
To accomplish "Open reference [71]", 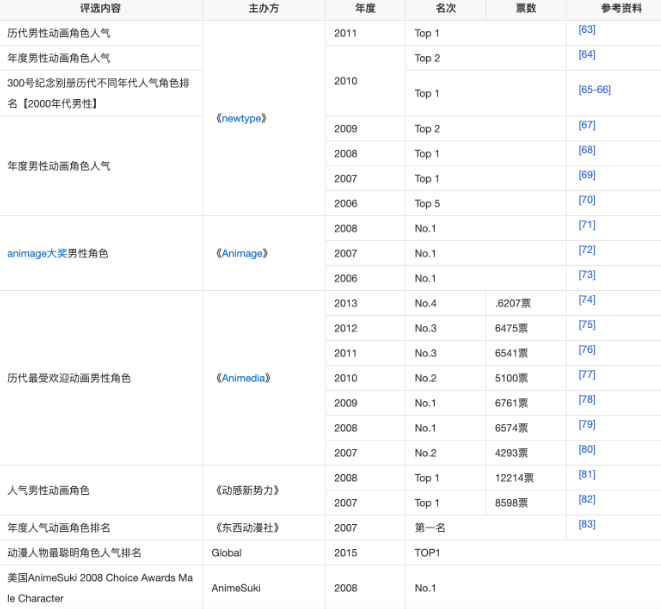I will 587,225.
